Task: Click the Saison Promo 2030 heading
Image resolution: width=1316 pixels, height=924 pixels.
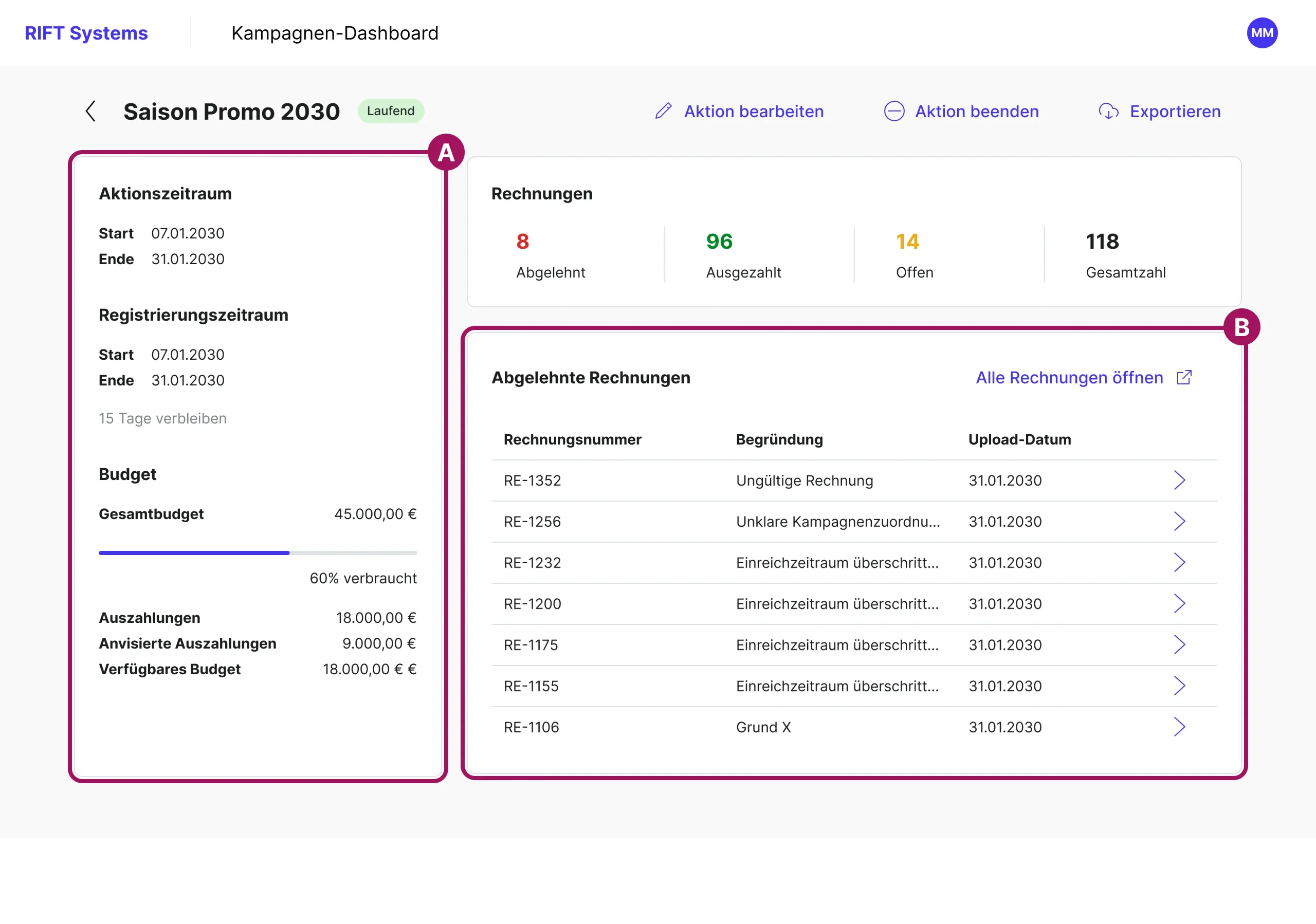Action: coord(231,111)
